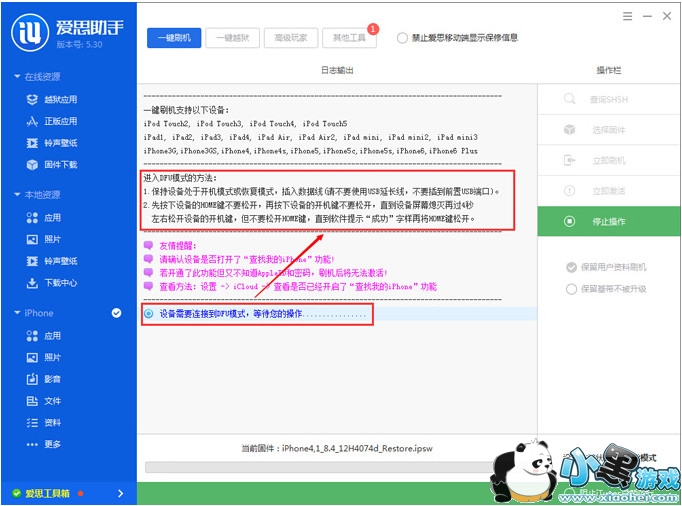
Task: Collapse the 在线资源 section
Action: coord(17,77)
